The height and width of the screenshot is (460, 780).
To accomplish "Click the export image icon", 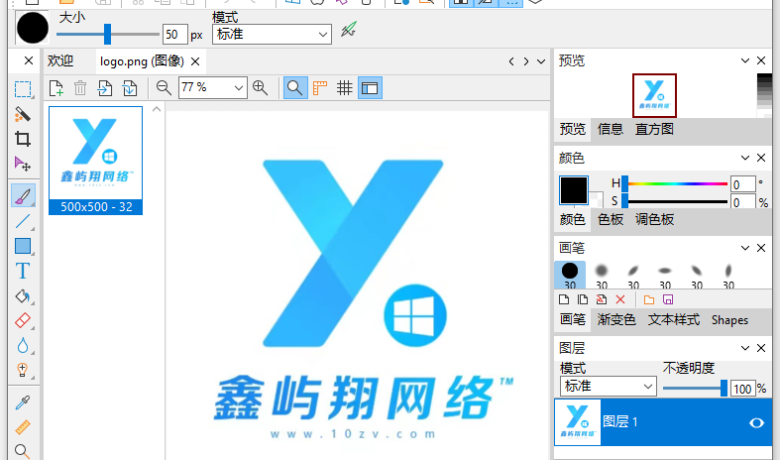I will tap(129, 89).
